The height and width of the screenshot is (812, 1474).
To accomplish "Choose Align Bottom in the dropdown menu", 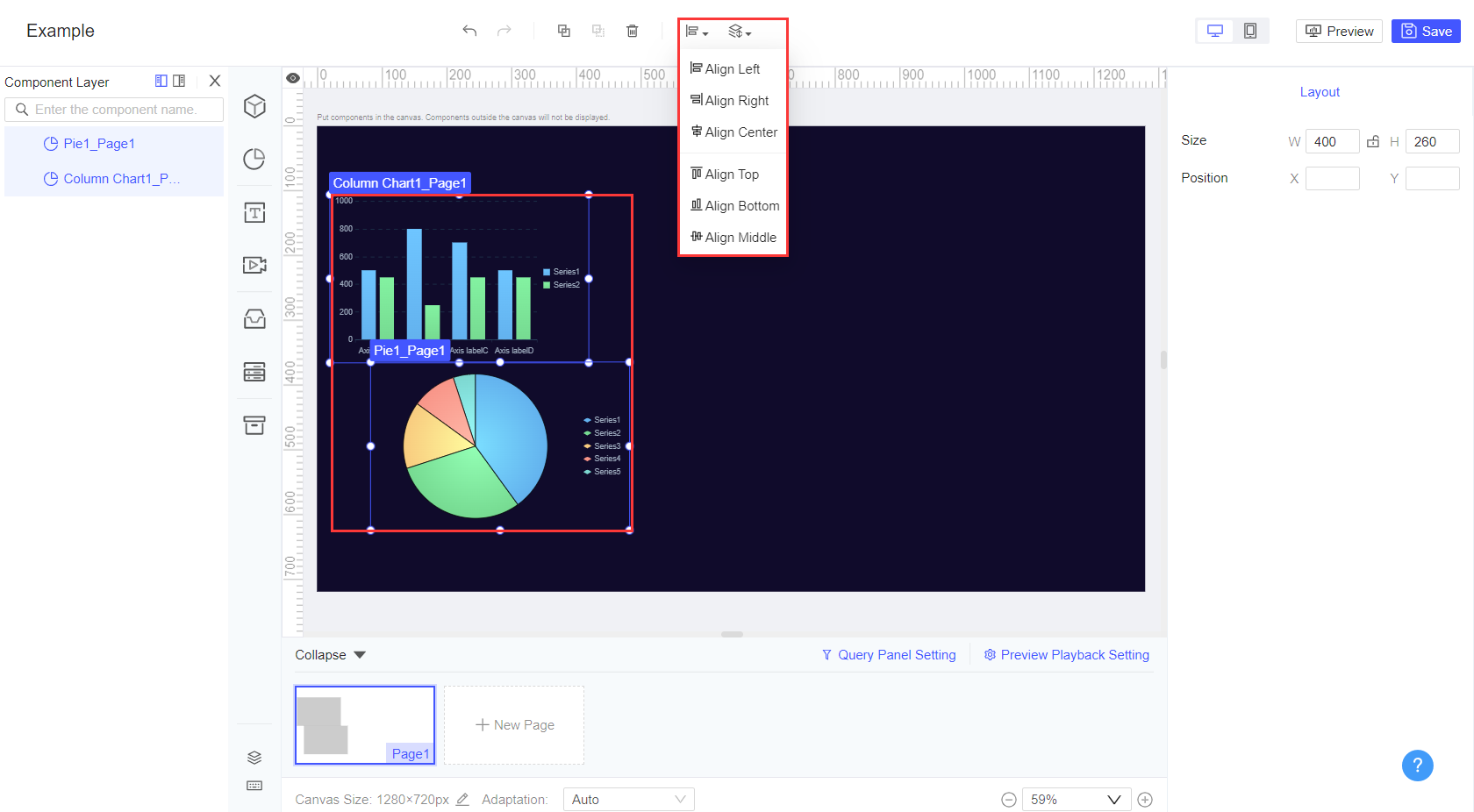I will pos(734,205).
